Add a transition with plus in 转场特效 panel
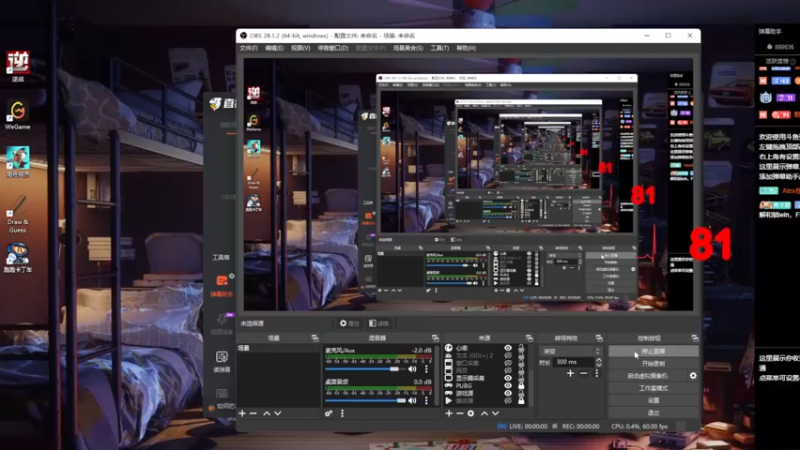 click(x=570, y=373)
